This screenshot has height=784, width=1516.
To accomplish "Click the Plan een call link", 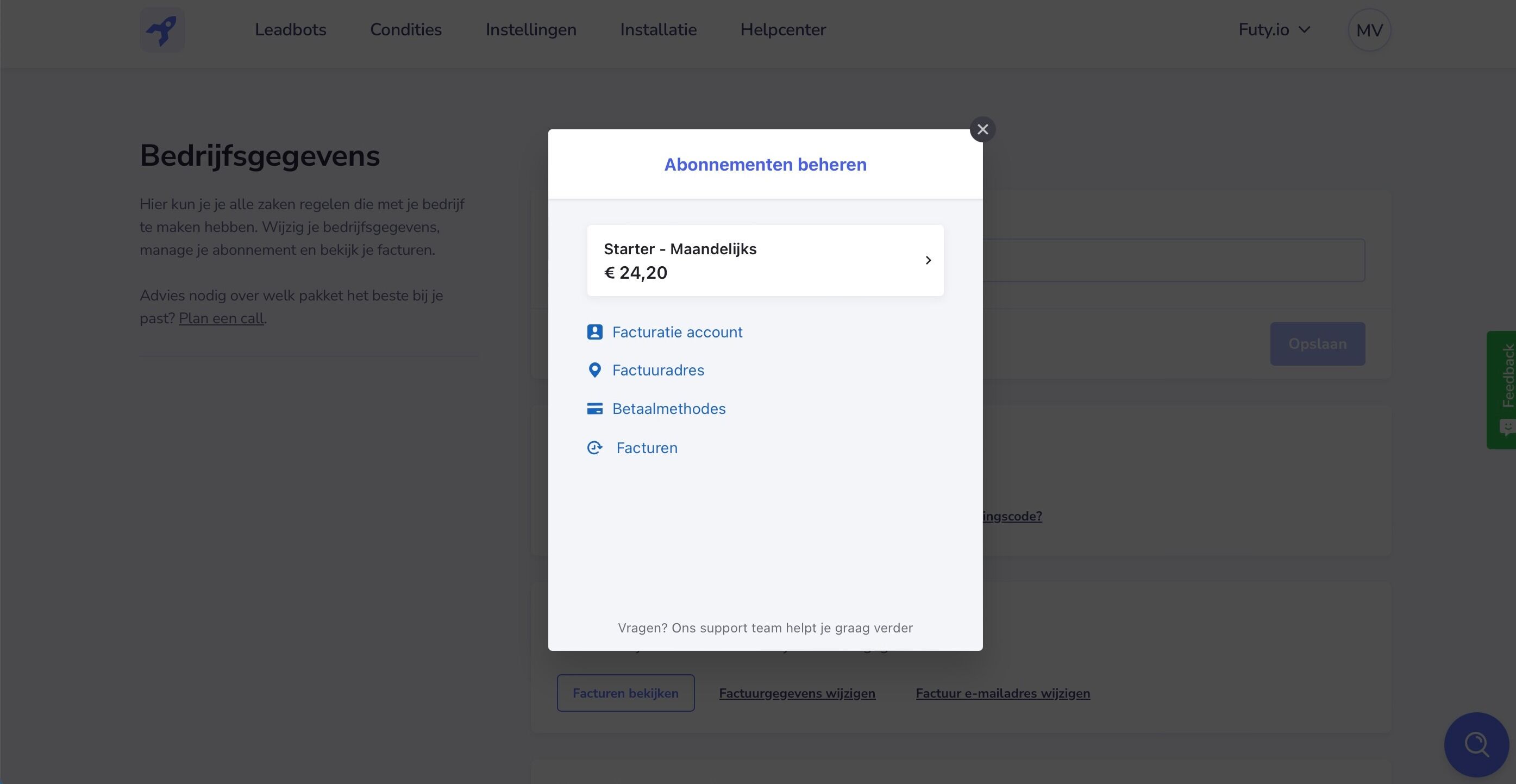I will click(x=221, y=318).
